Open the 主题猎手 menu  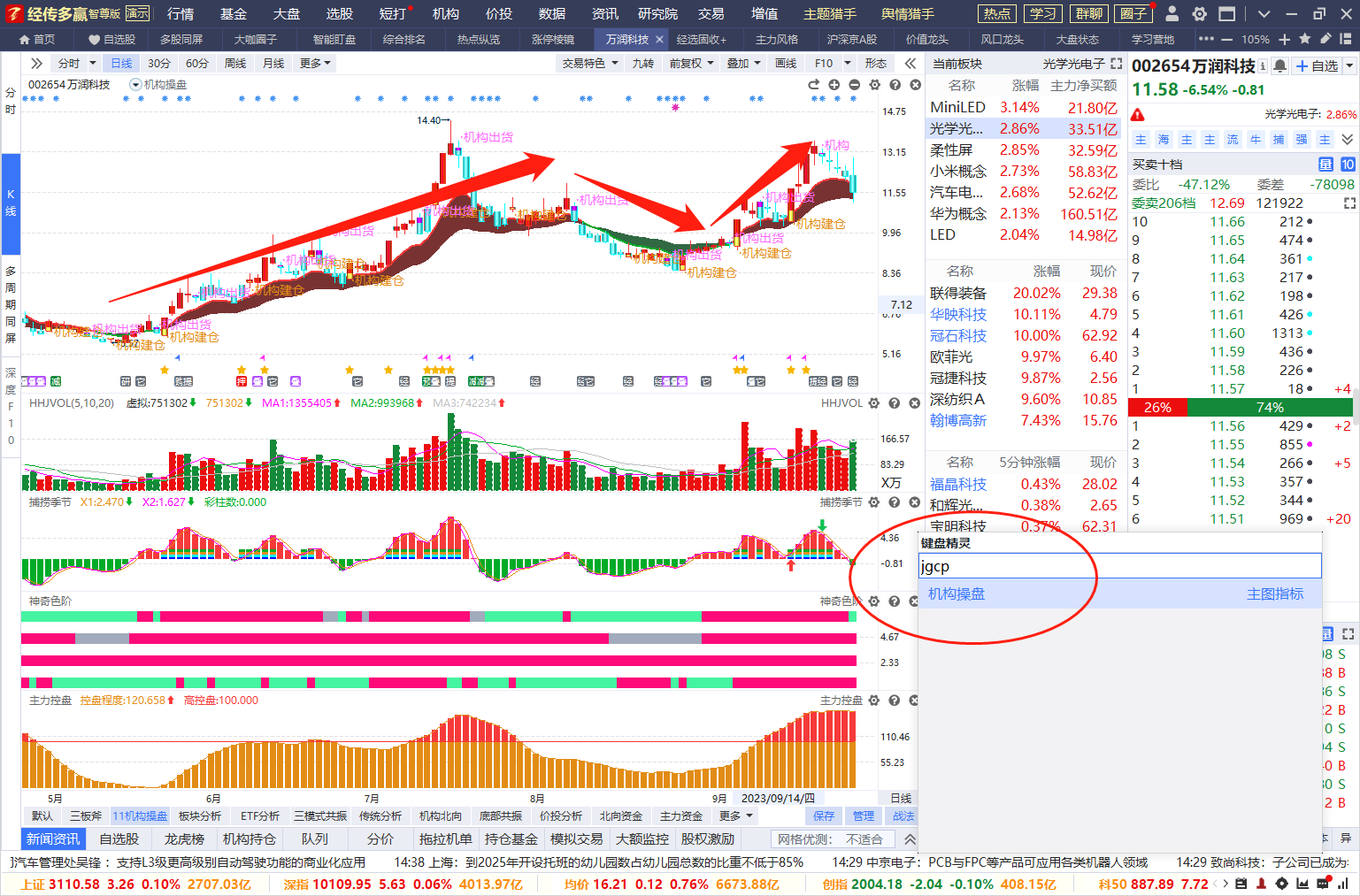(x=829, y=14)
